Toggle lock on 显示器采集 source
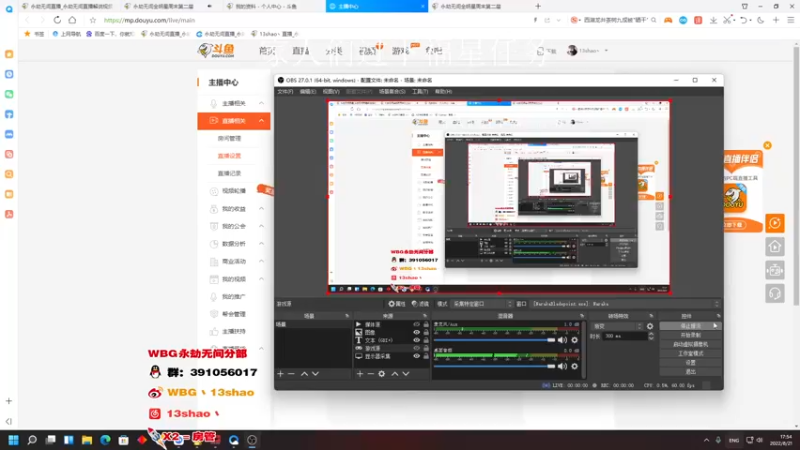This screenshot has width=800, height=450. 426,356
